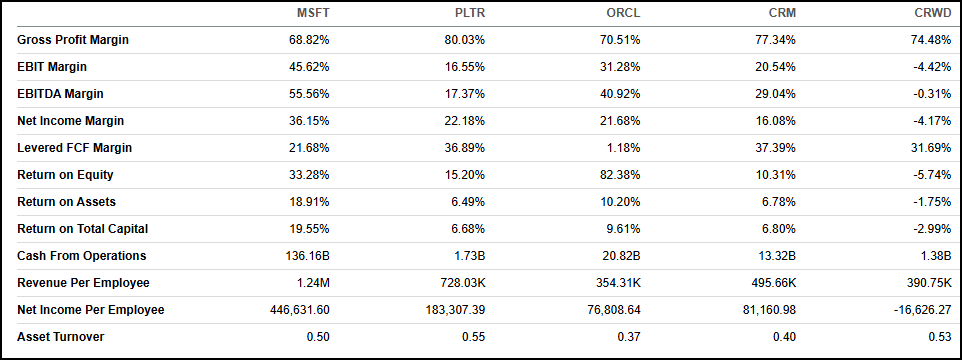Select Return on Total Capital label
962x360 pixels.
[x=83, y=229]
